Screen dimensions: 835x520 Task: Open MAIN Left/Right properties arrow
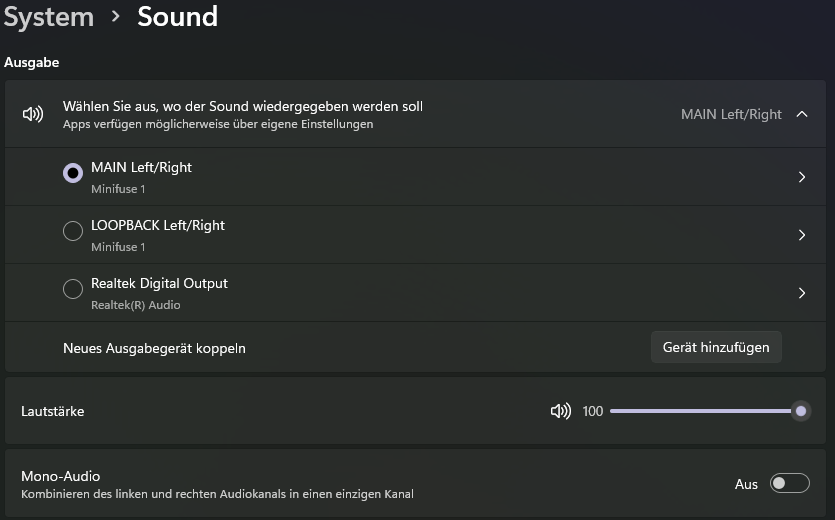pos(802,177)
